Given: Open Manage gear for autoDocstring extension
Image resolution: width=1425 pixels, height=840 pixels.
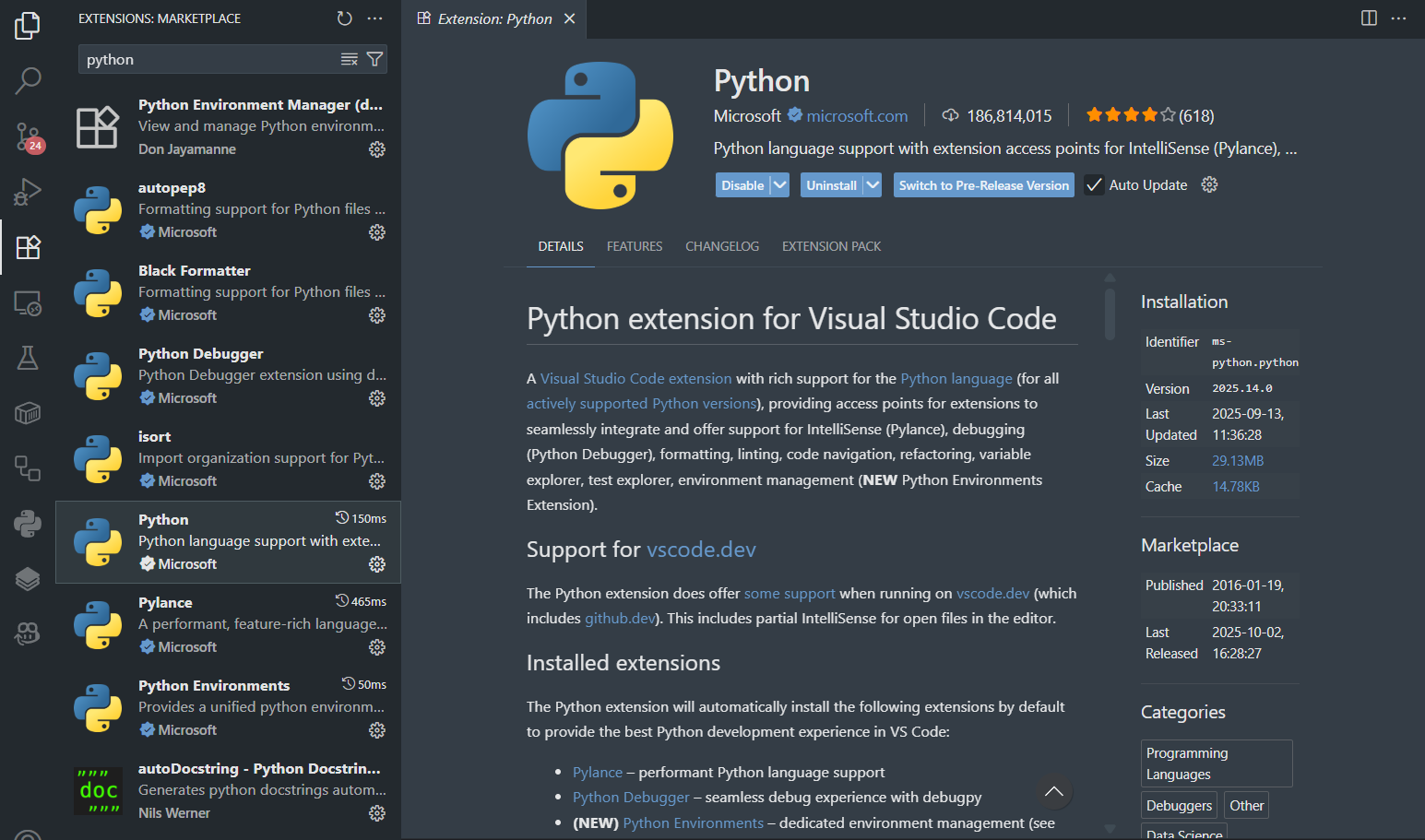Looking at the screenshot, I should tap(377, 813).
